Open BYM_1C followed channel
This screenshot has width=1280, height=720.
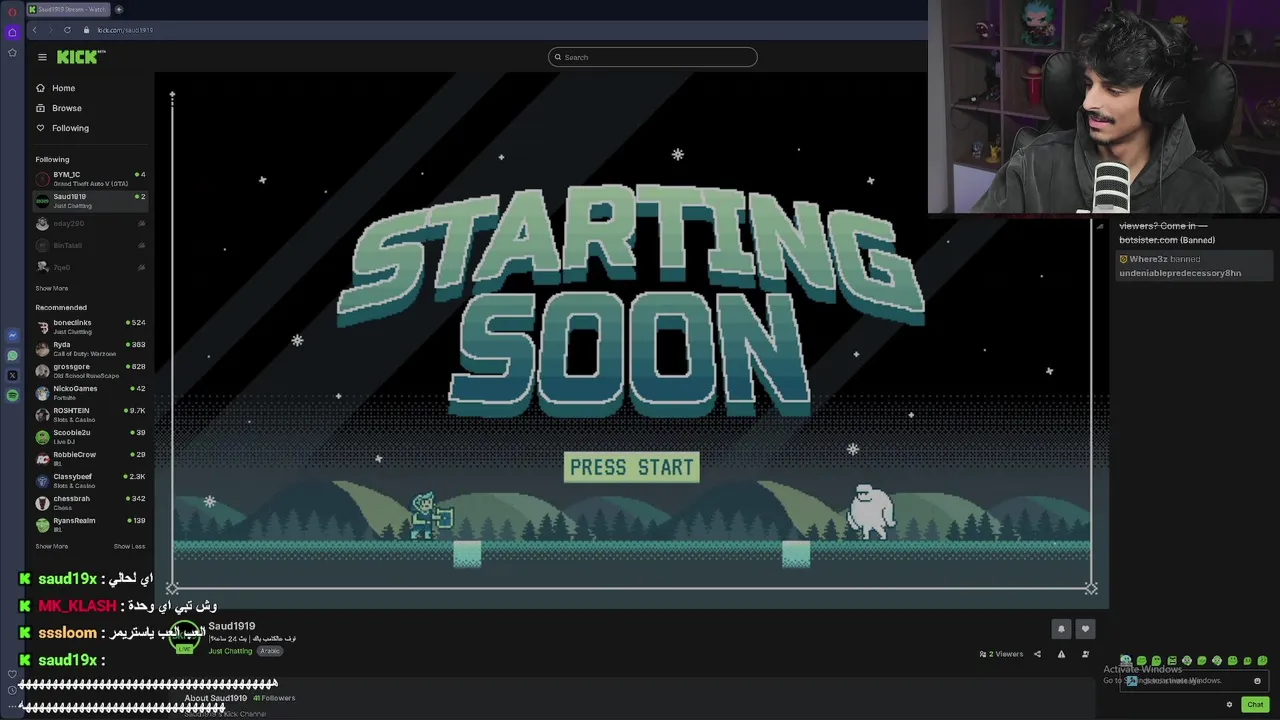pyautogui.click(x=90, y=179)
